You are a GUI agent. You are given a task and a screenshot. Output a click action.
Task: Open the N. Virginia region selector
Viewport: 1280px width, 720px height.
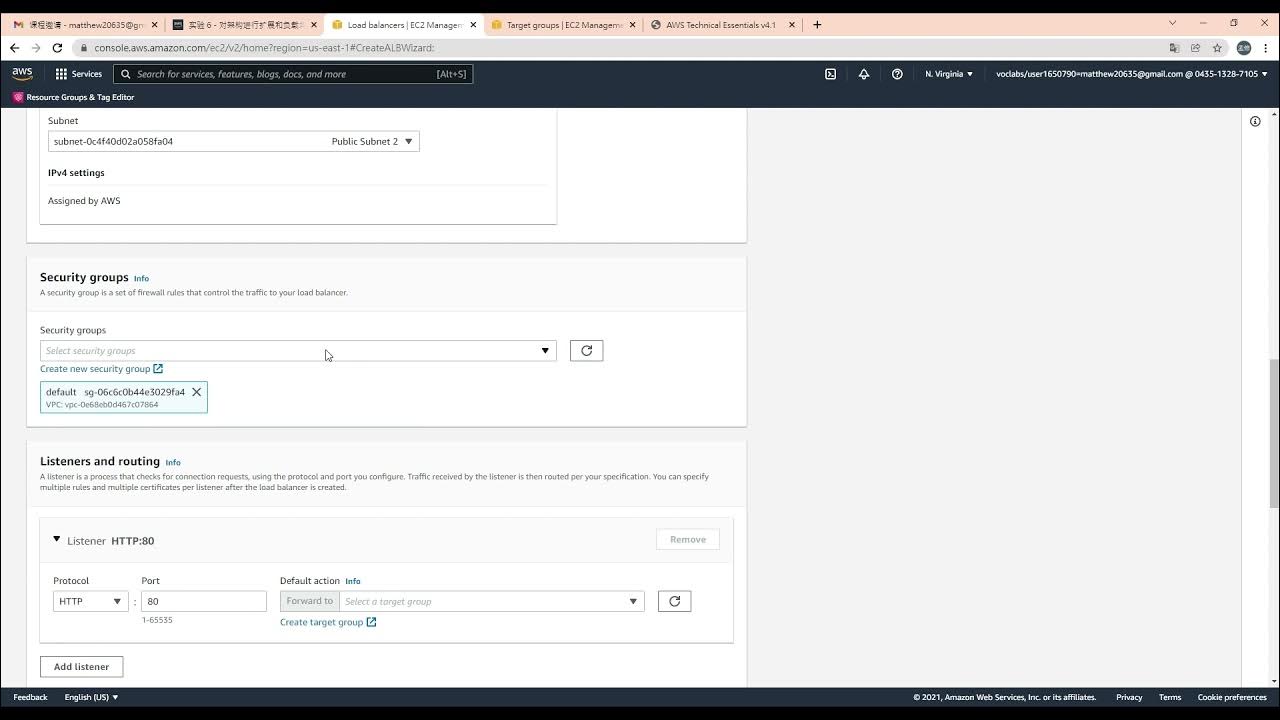[949, 74]
